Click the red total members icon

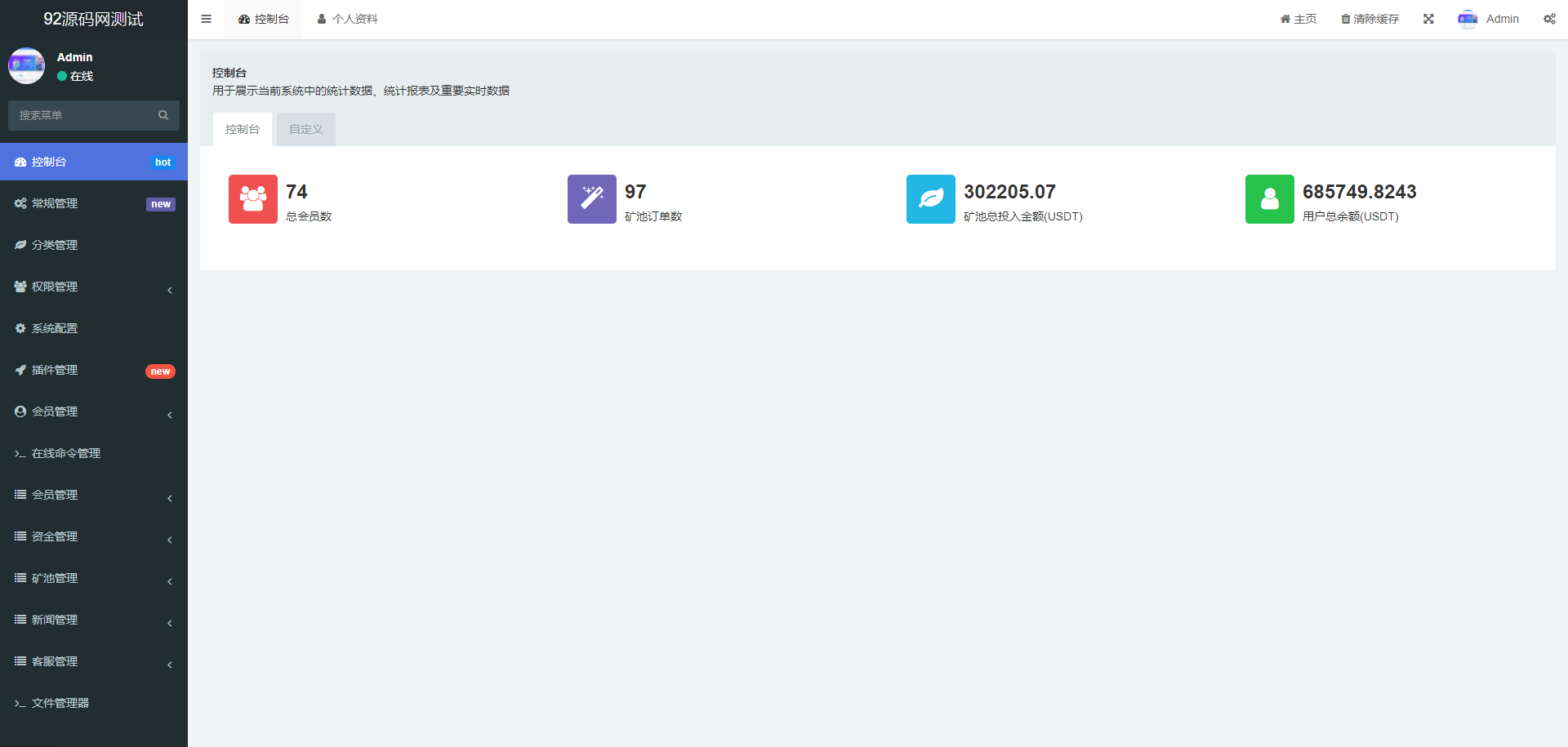253,199
